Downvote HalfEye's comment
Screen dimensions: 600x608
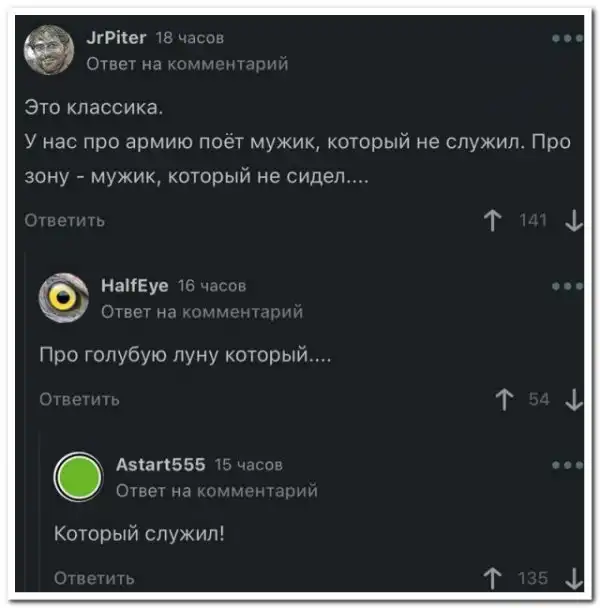[x=574, y=400]
